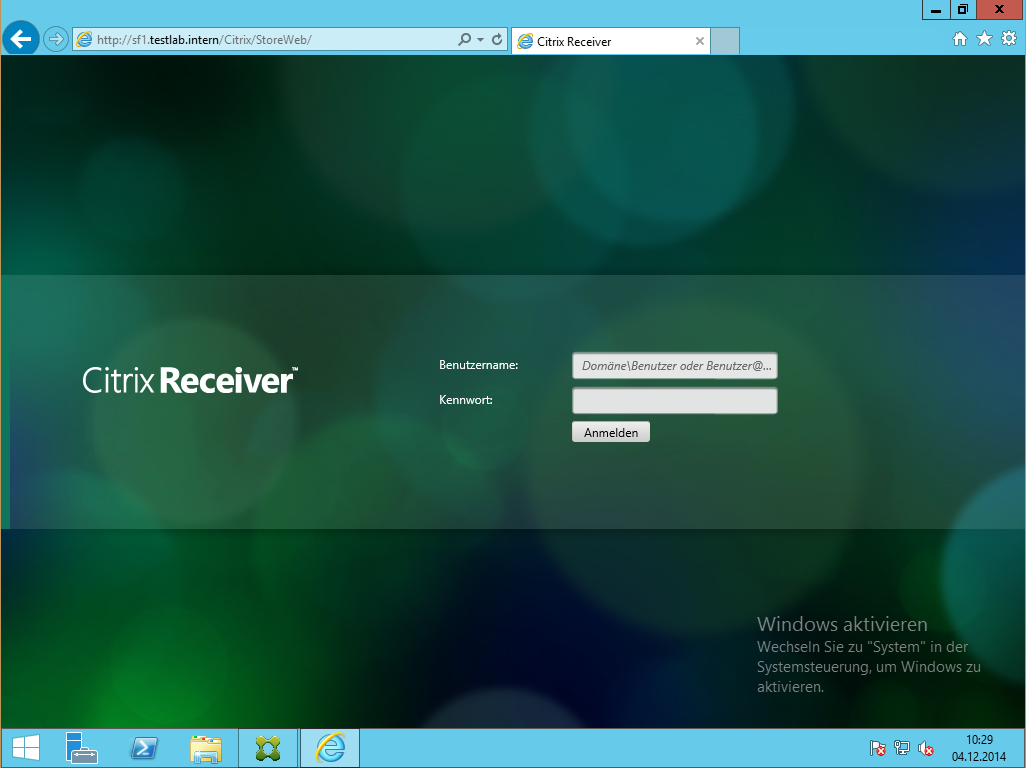Open the clock showing 10:29
The image size is (1026, 768).
[979, 748]
